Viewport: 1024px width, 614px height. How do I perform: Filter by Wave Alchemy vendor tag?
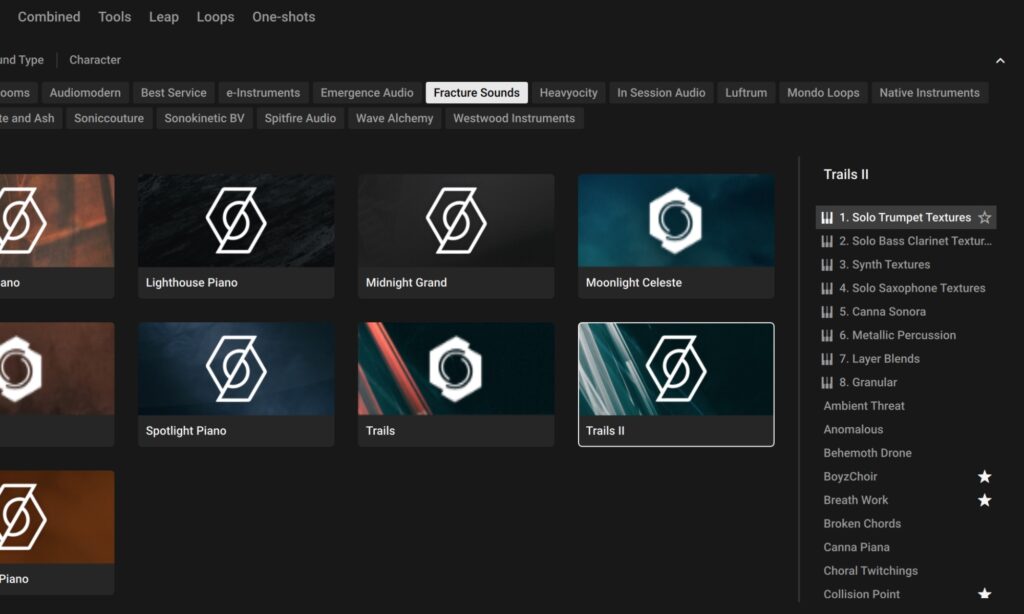[394, 118]
